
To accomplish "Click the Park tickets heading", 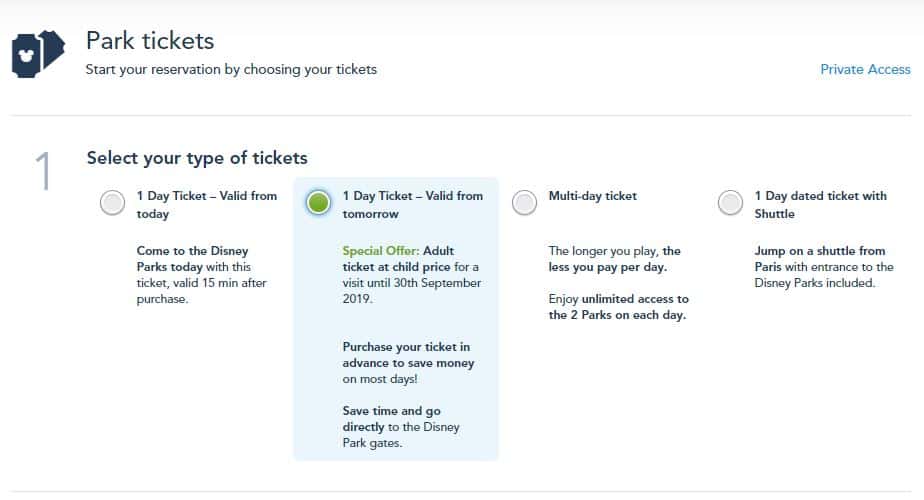I will [150, 41].
